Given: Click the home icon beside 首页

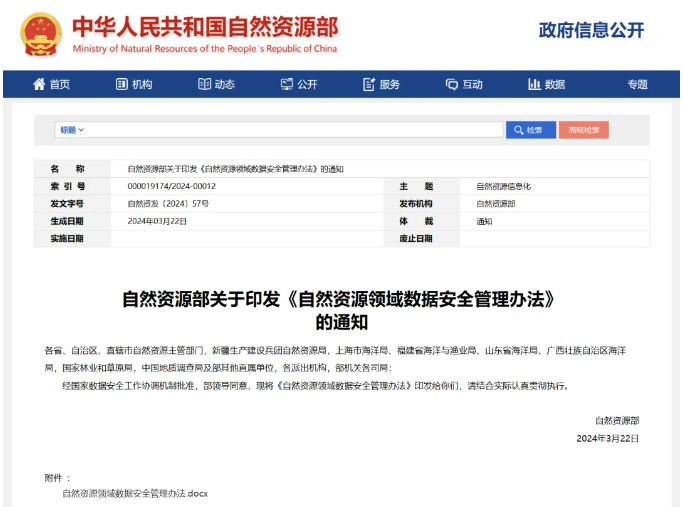Looking at the screenshot, I should tap(39, 84).
